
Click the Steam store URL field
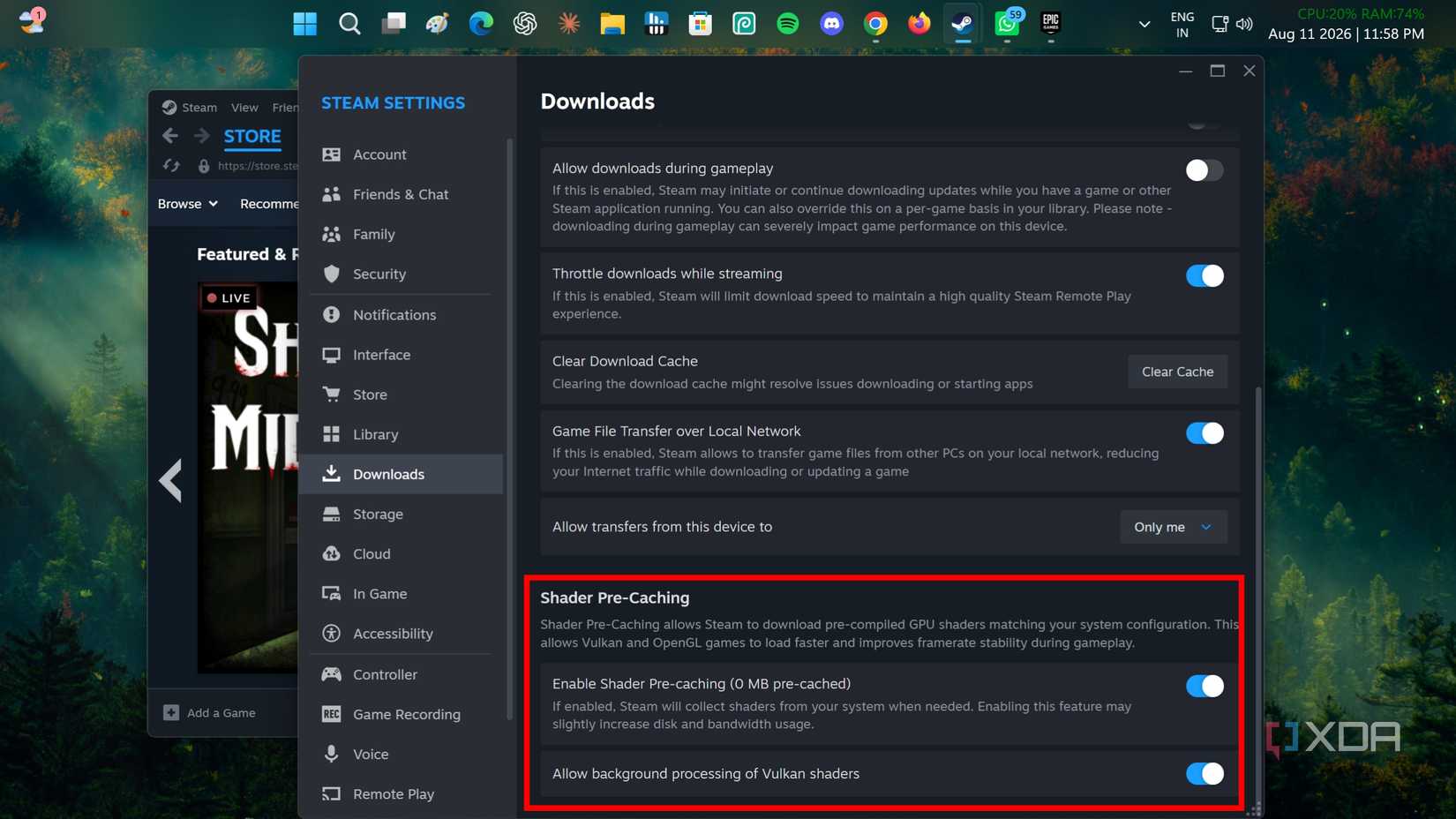pos(256,166)
